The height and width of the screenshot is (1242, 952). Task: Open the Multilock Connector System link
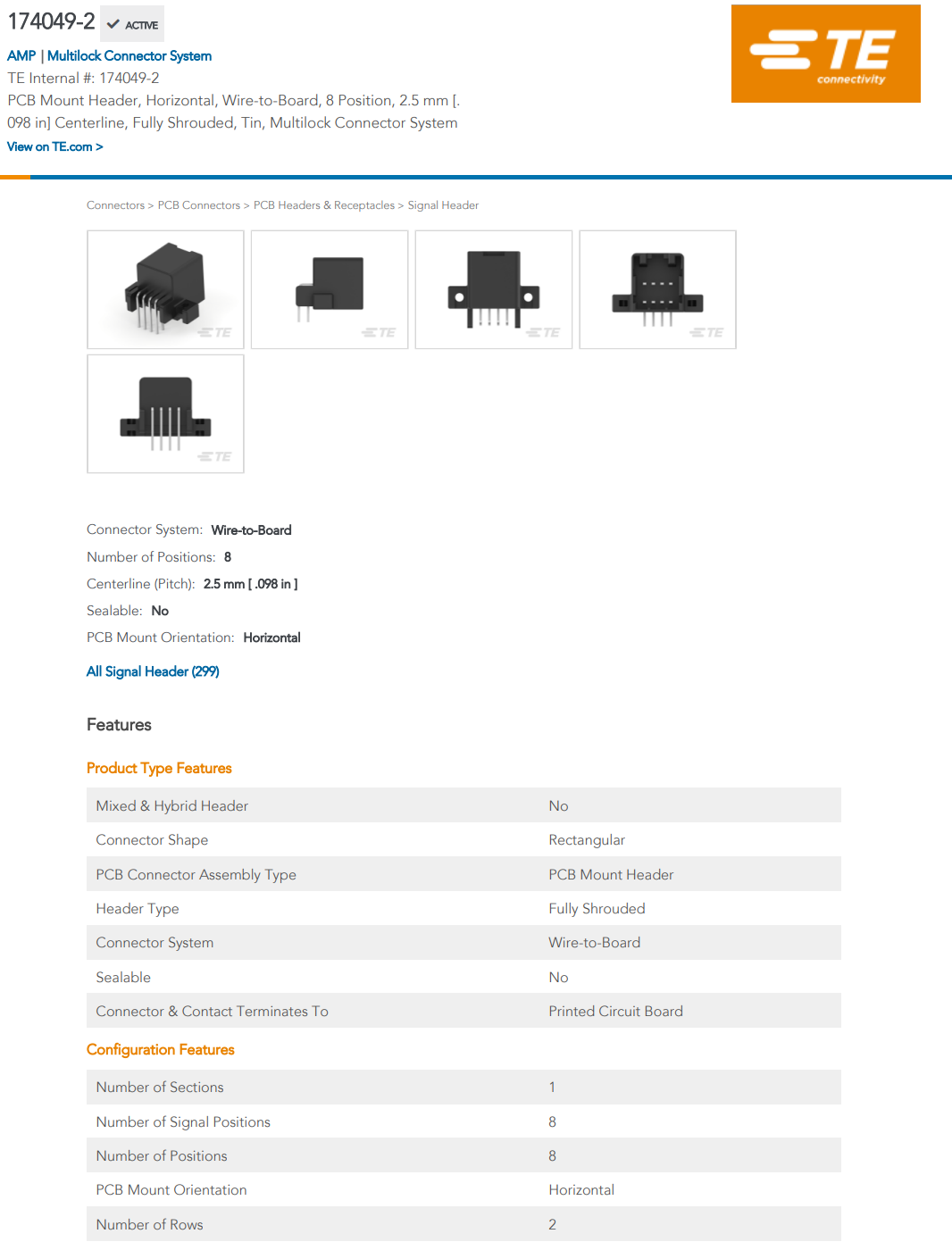coord(129,55)
